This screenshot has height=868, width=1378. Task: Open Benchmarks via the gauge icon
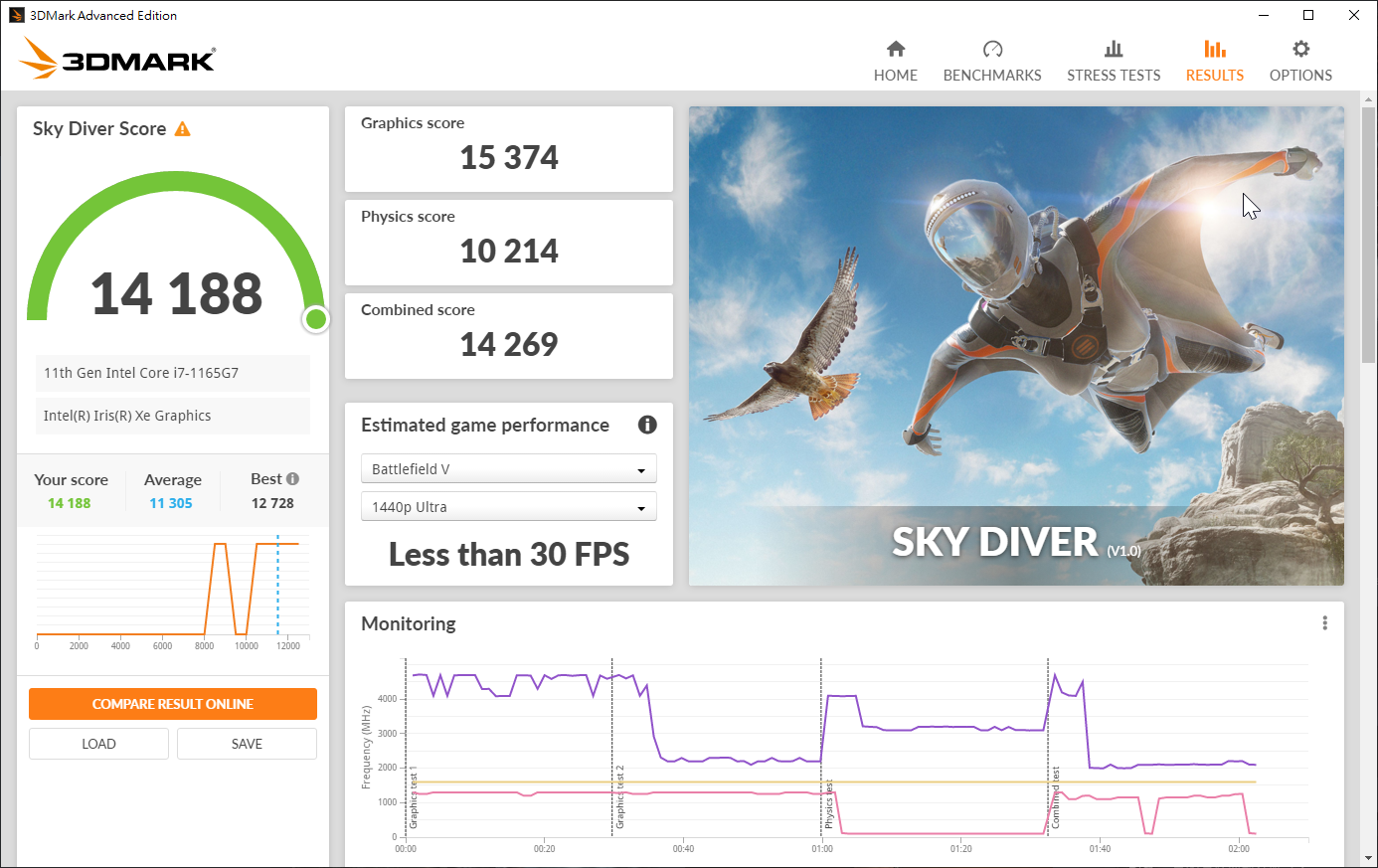click(x=992, y=49)
